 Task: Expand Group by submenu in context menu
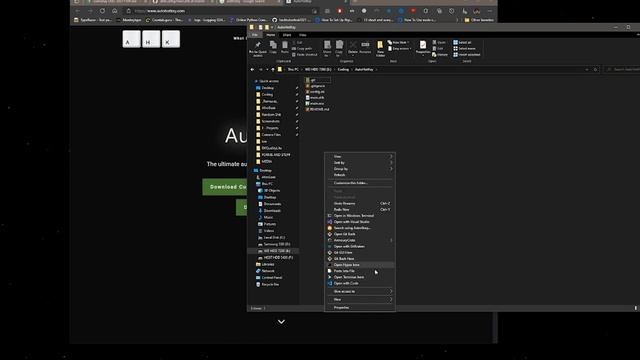(x=360, y=169)
